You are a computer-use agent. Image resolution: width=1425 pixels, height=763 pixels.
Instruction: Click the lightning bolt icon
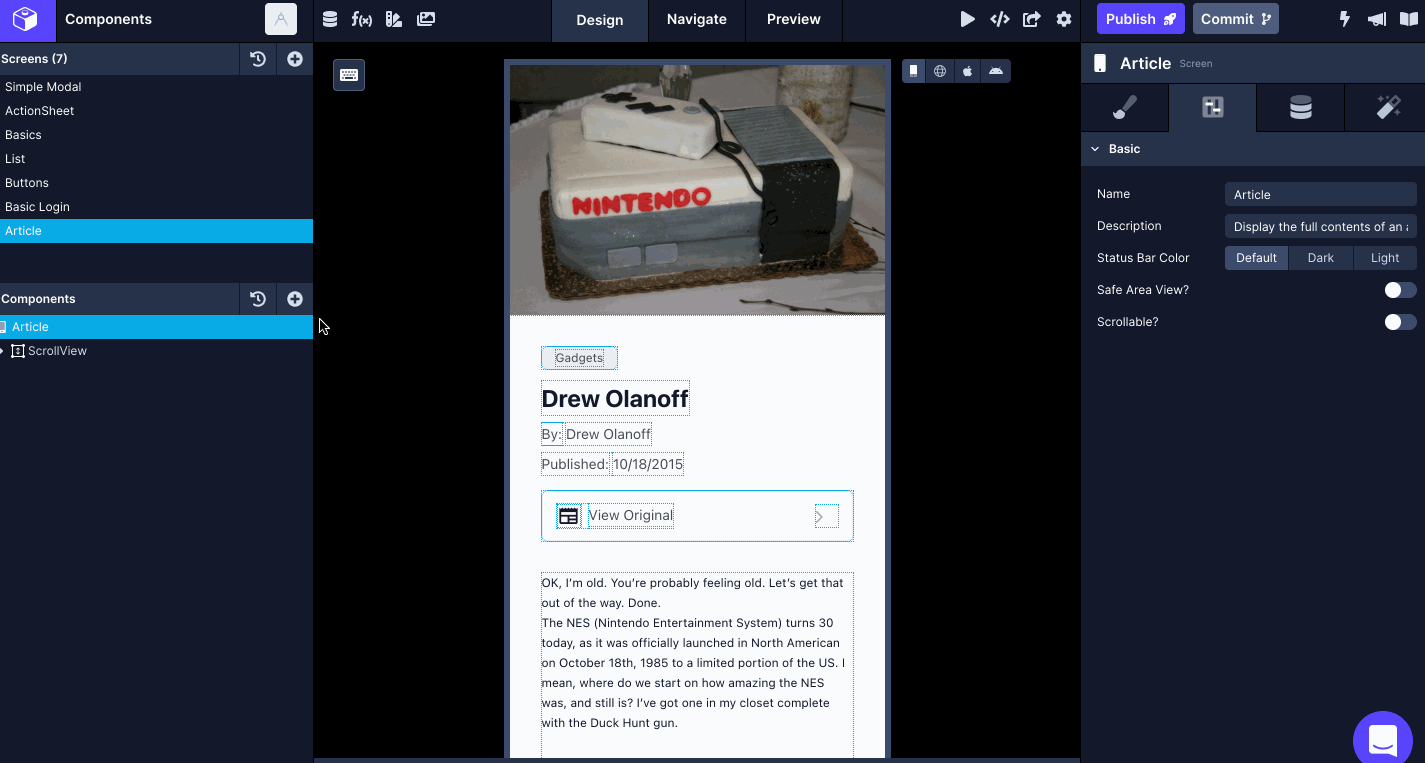point(1345,19)
